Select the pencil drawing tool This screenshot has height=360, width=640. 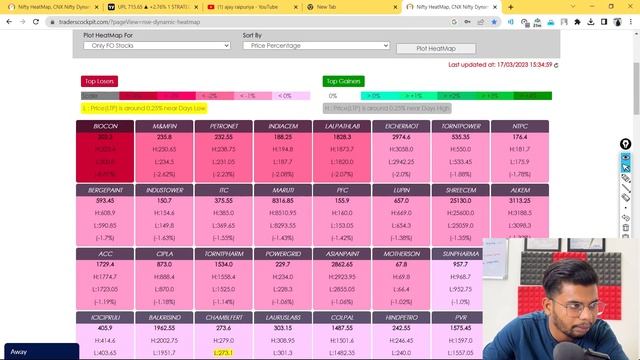pos(625,178)
